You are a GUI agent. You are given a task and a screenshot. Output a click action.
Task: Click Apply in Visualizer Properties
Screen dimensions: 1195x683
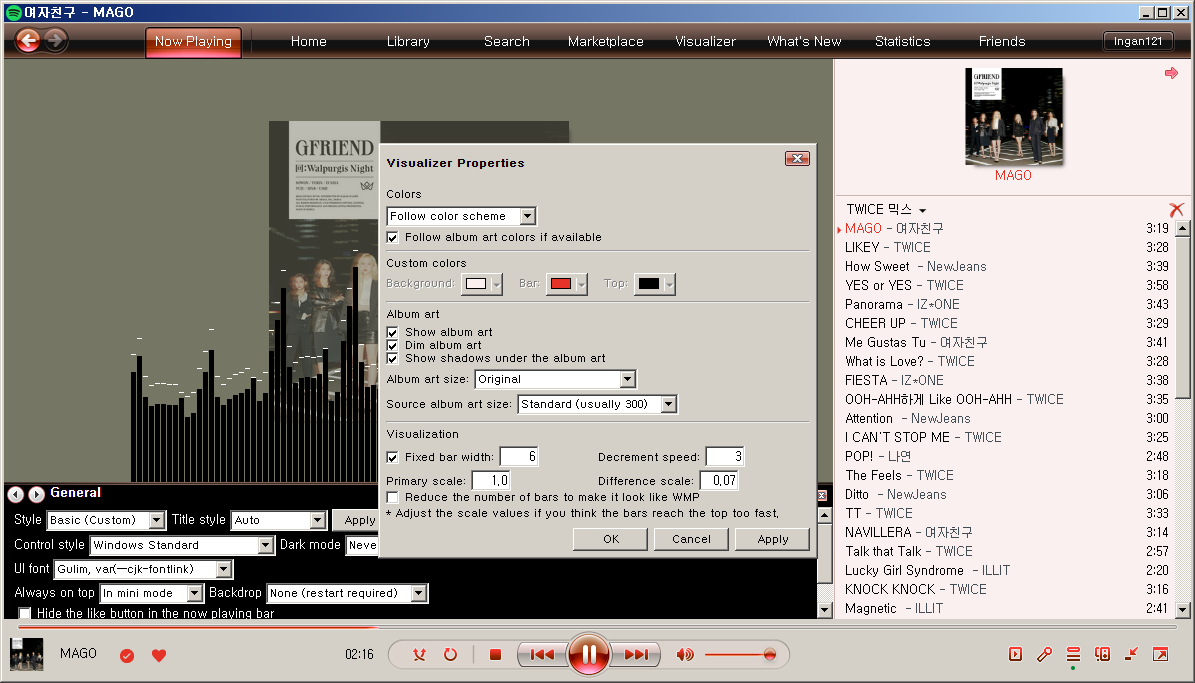(773, 539)
